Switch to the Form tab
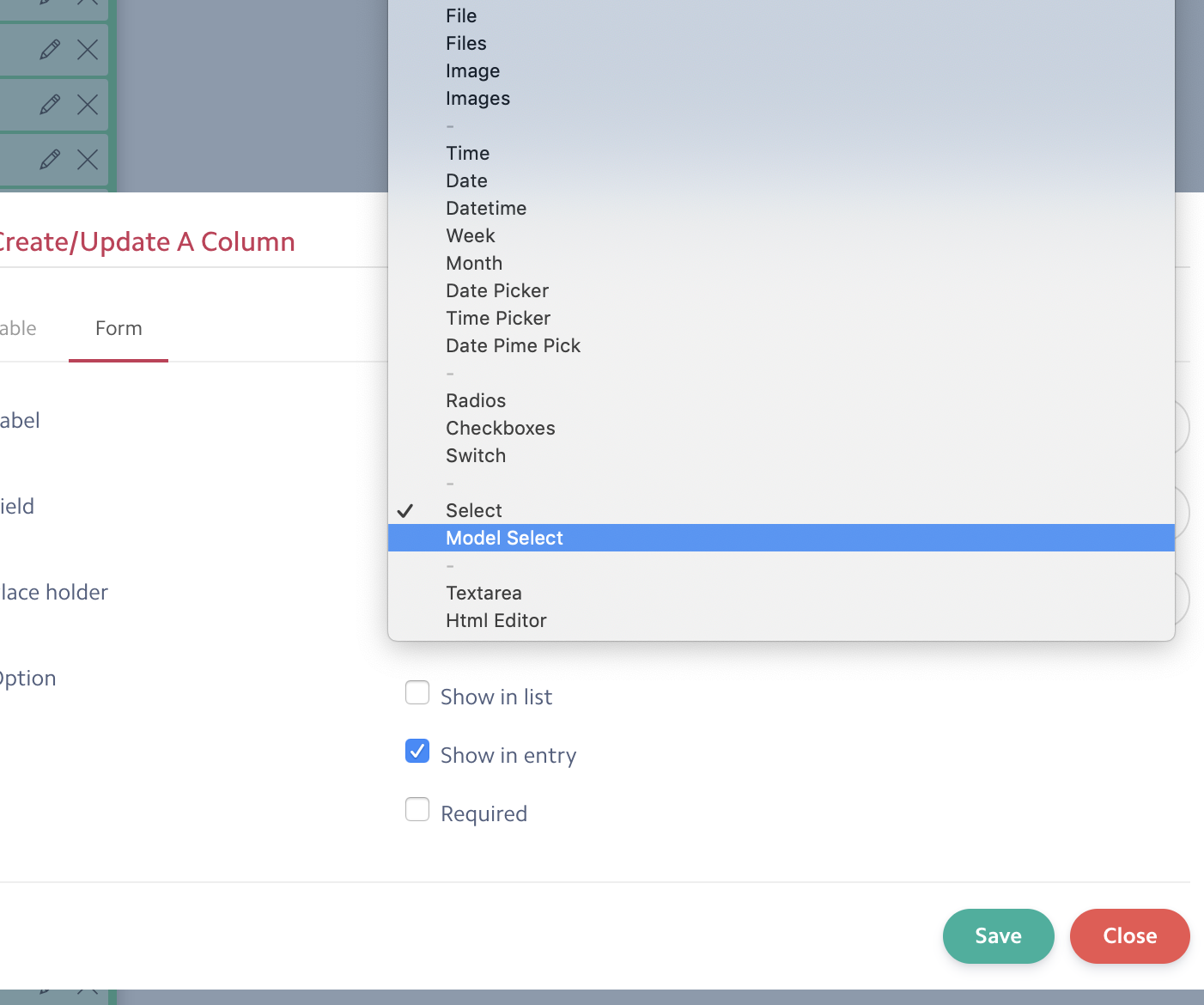Viewport: 1204px width, 1005px height. click(x=118, y=328)
